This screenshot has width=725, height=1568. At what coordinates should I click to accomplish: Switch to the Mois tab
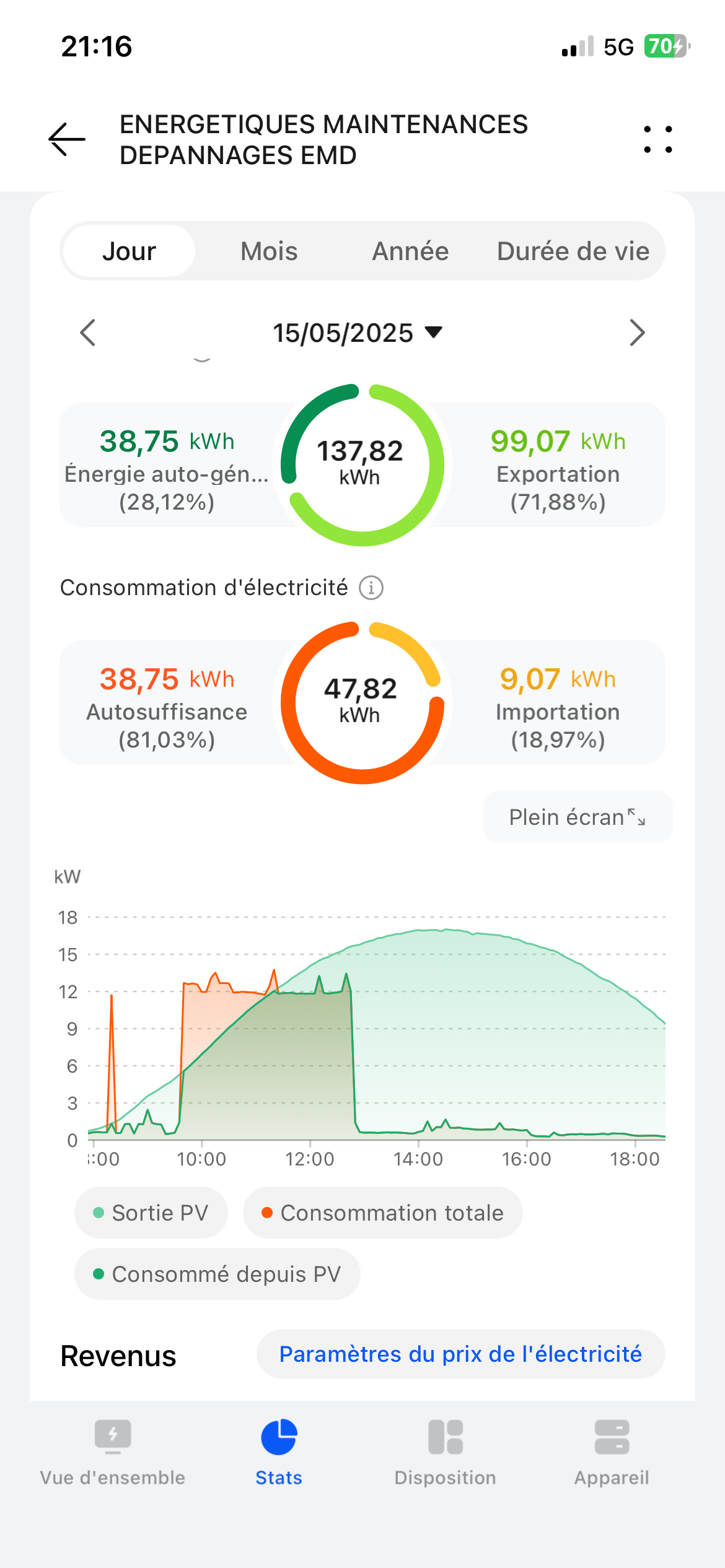coord(269,251)
